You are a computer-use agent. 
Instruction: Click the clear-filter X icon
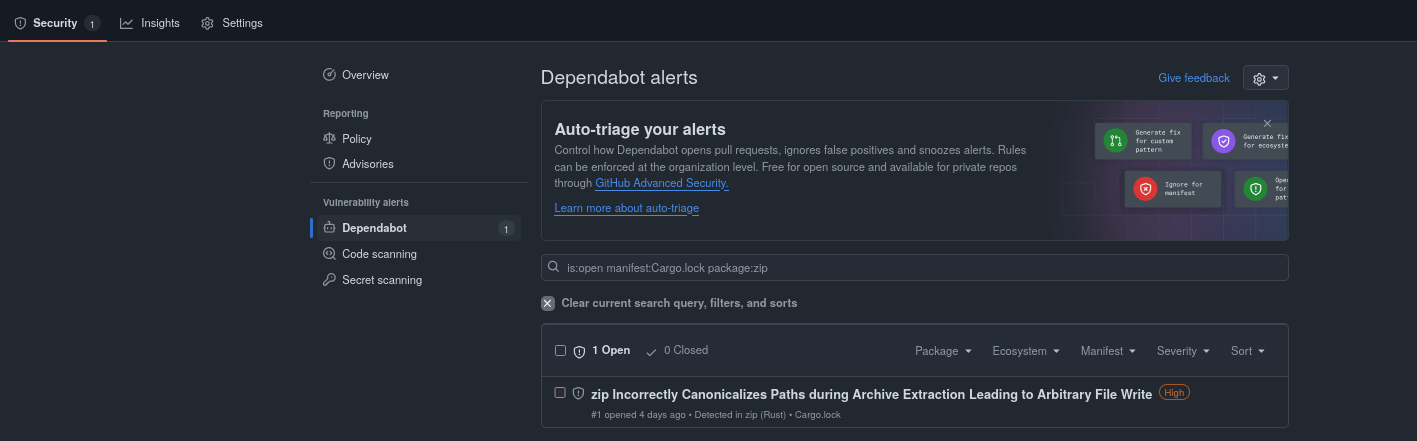548,303
